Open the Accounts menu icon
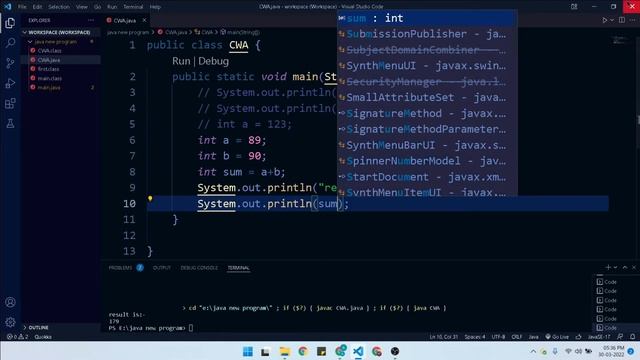 coord(10,302)
